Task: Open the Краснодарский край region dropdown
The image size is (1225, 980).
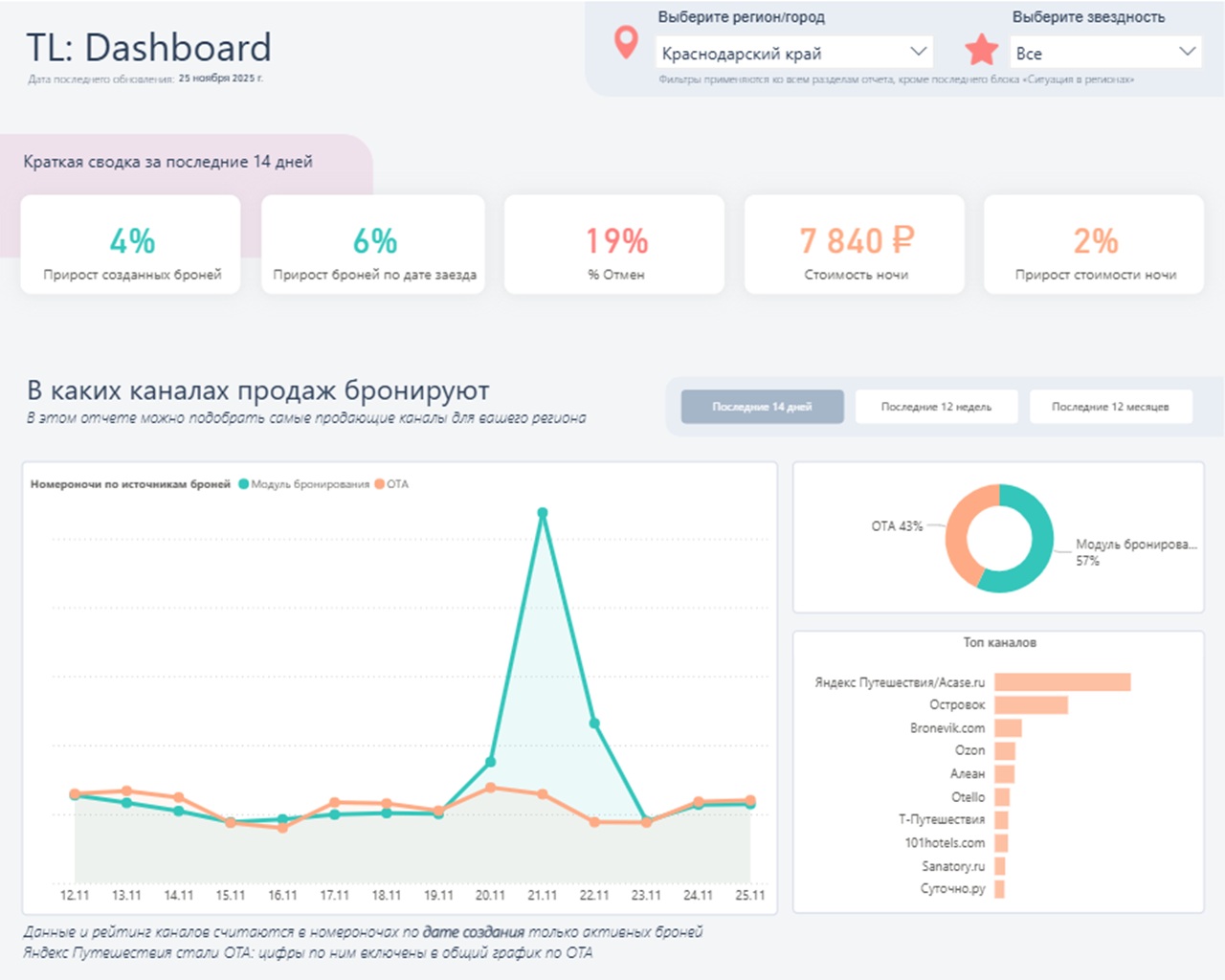Action: pos(792,53)
